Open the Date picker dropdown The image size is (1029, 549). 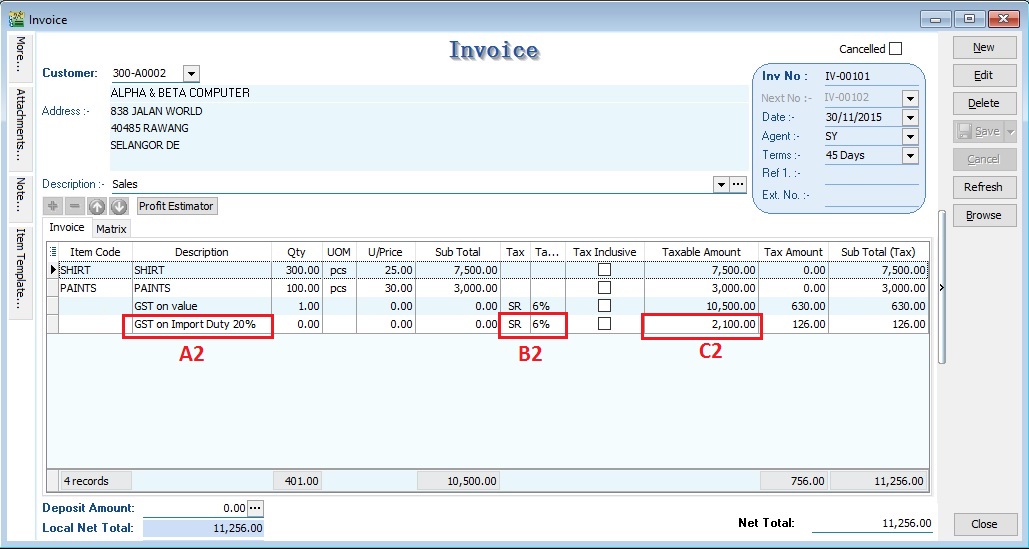(910, 117)
